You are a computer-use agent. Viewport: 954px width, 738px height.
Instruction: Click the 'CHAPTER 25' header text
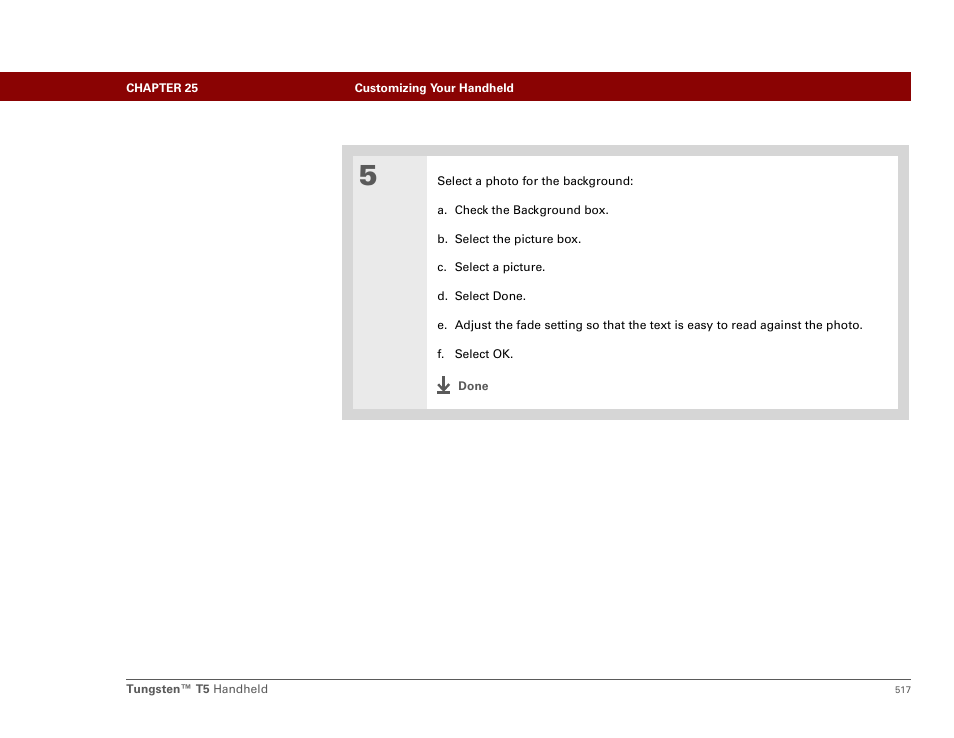162,88
